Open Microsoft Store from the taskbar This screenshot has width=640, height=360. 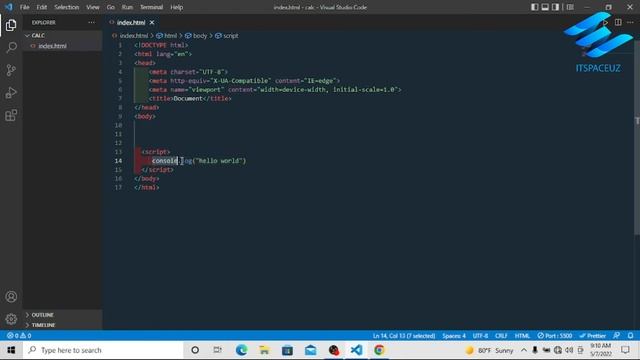pyautogui.click(x=287, y=350)
